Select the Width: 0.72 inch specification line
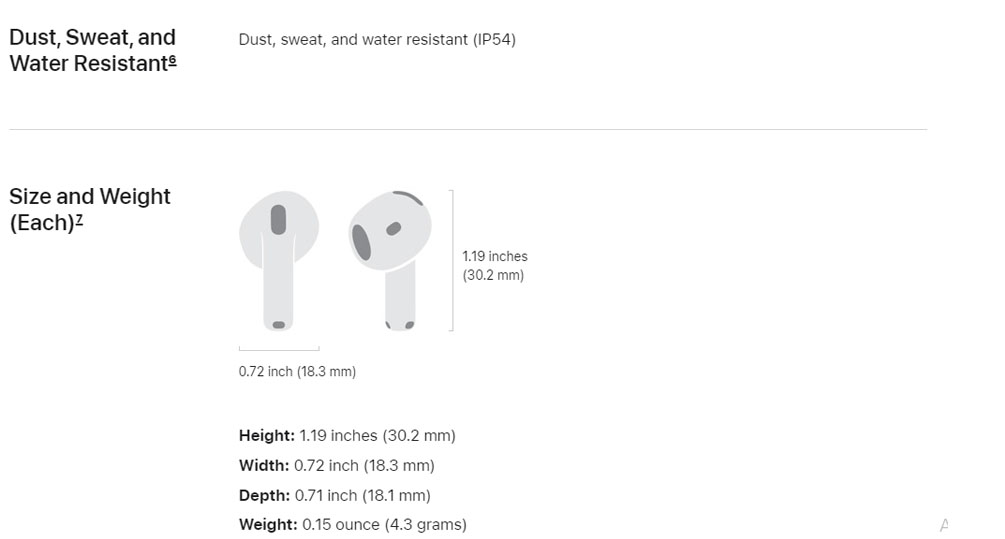The height and width of the screenshot is (539, 1005). coord(336,466)
